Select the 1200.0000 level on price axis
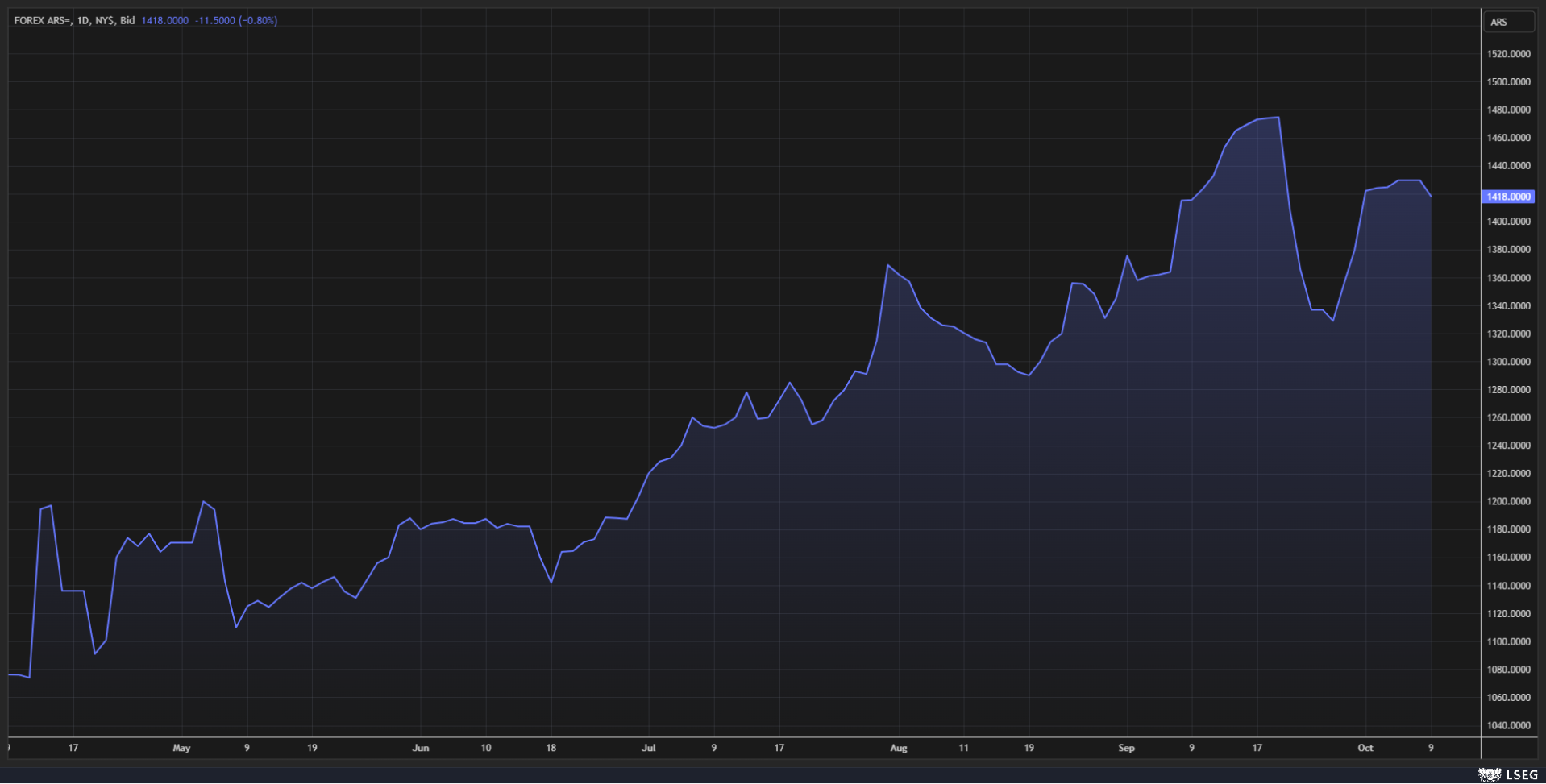The image size is (1546, 784). pyautogui.click(x=1507, y=501)
